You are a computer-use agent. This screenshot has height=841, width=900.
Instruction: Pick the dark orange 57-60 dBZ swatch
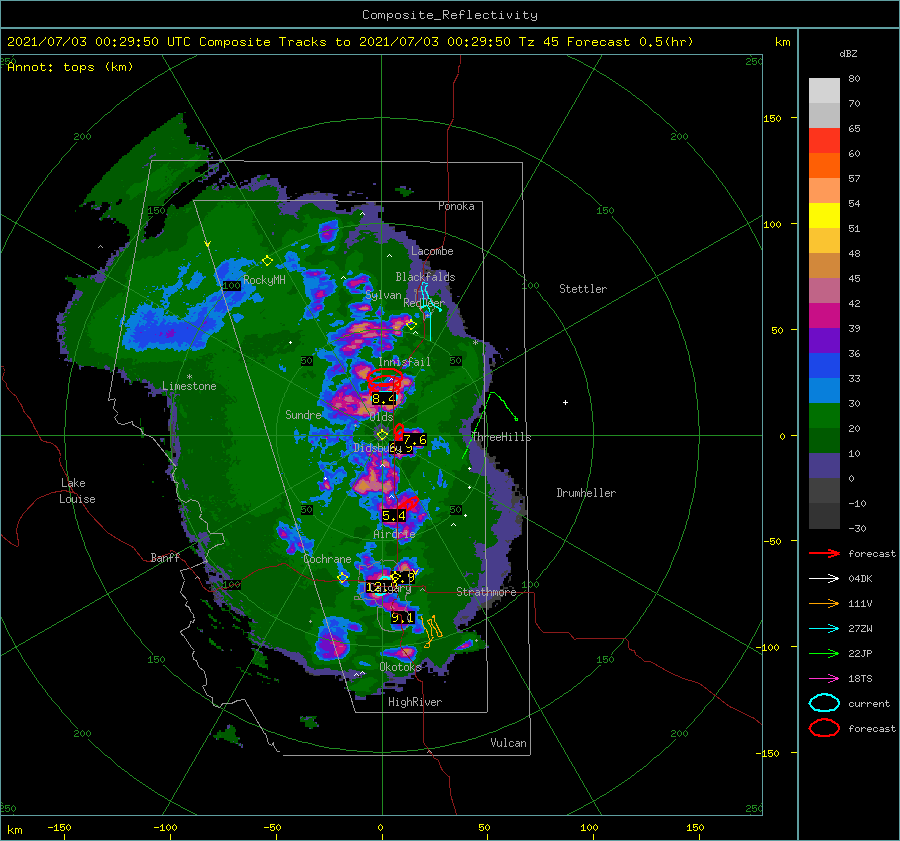tap(824, 165)
